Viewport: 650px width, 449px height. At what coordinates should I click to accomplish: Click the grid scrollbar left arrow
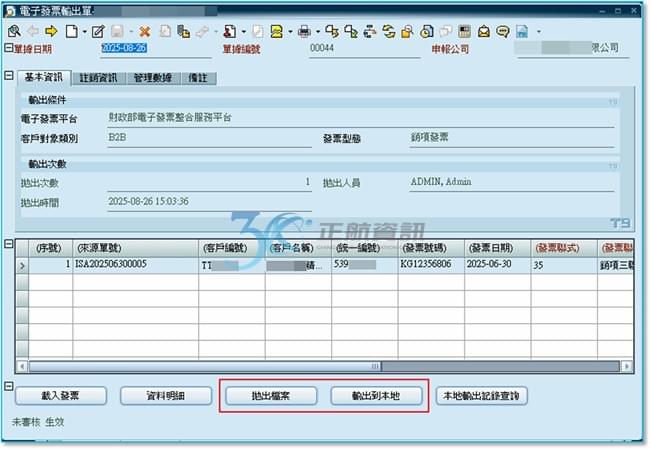pos(23,366)
